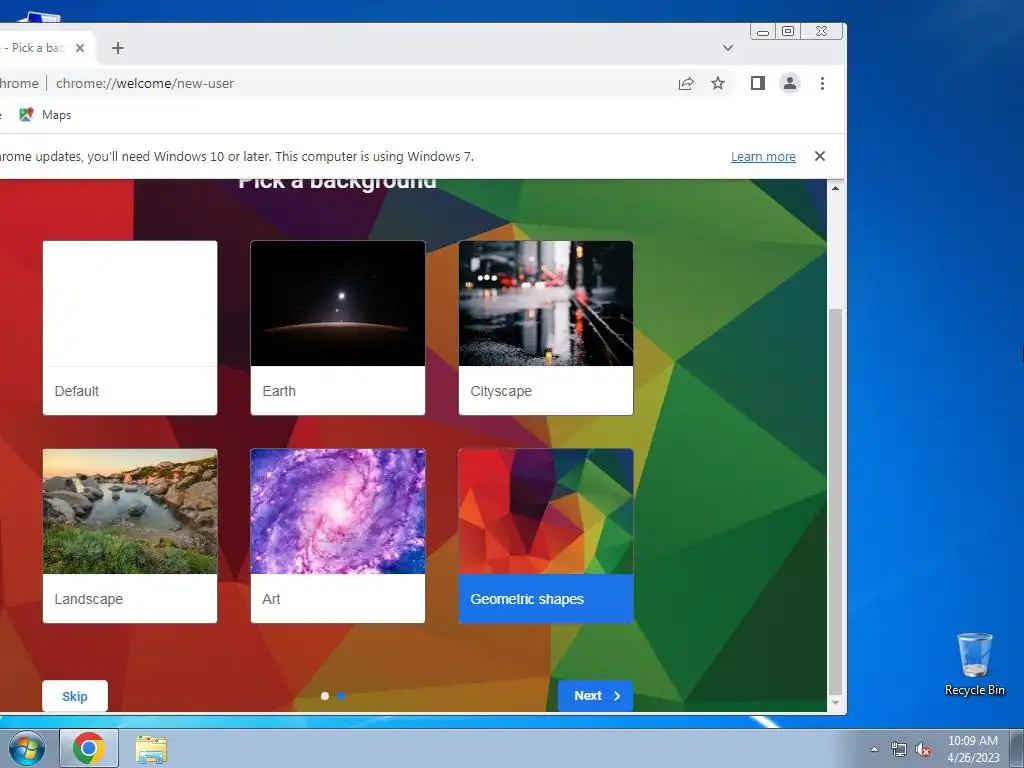Select the Art background card
1024x768 pixels.
(x=338, y=536)
